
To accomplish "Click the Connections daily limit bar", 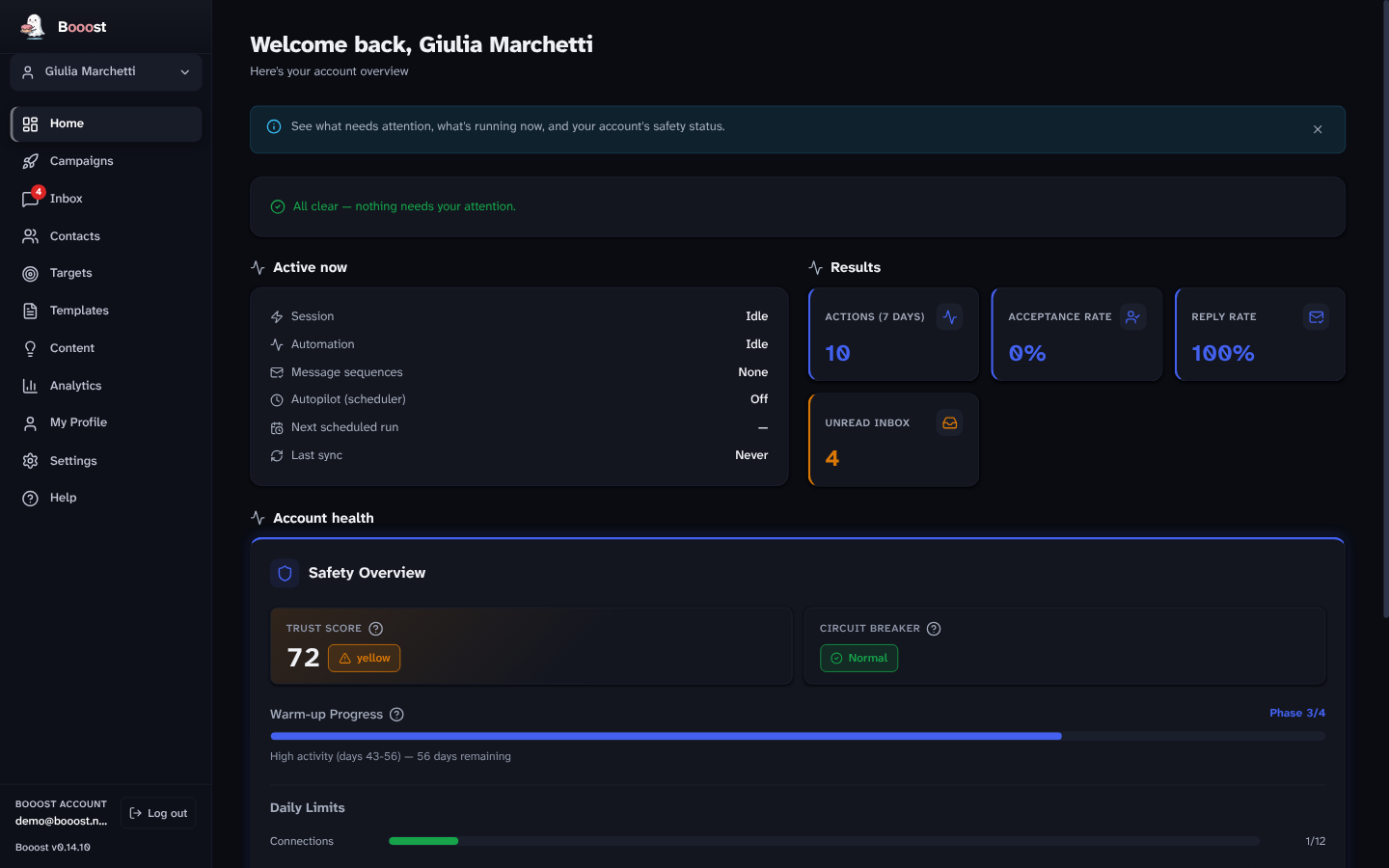I will click(x=825, y=841).
